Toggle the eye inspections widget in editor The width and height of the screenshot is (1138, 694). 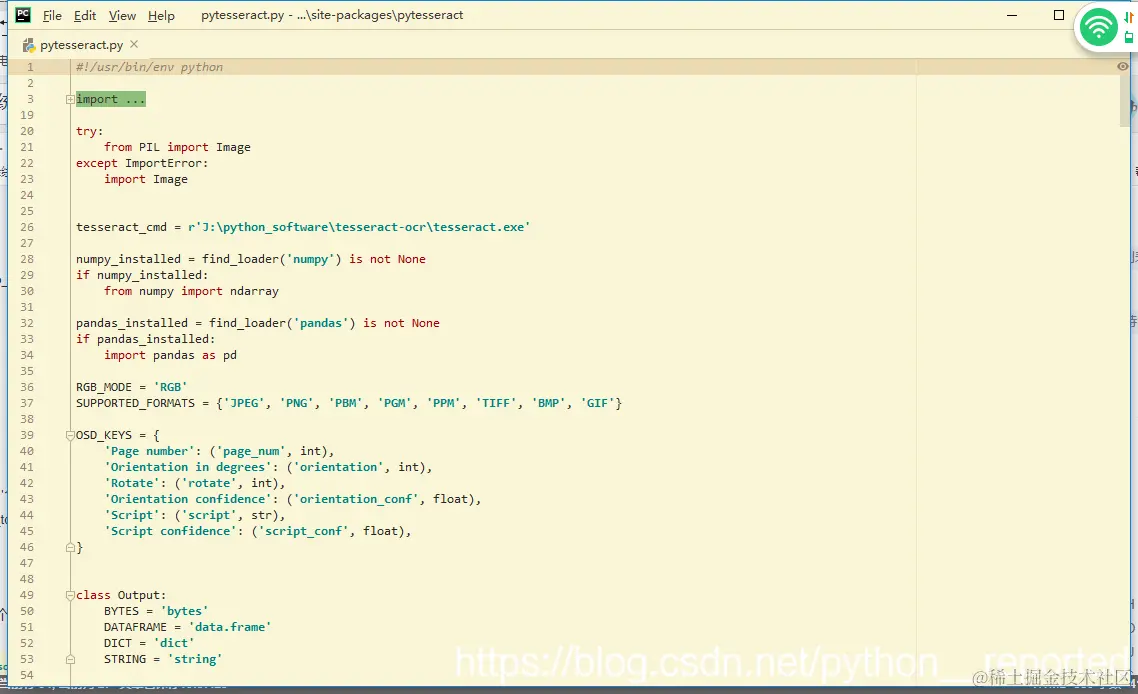point(1122,66)
